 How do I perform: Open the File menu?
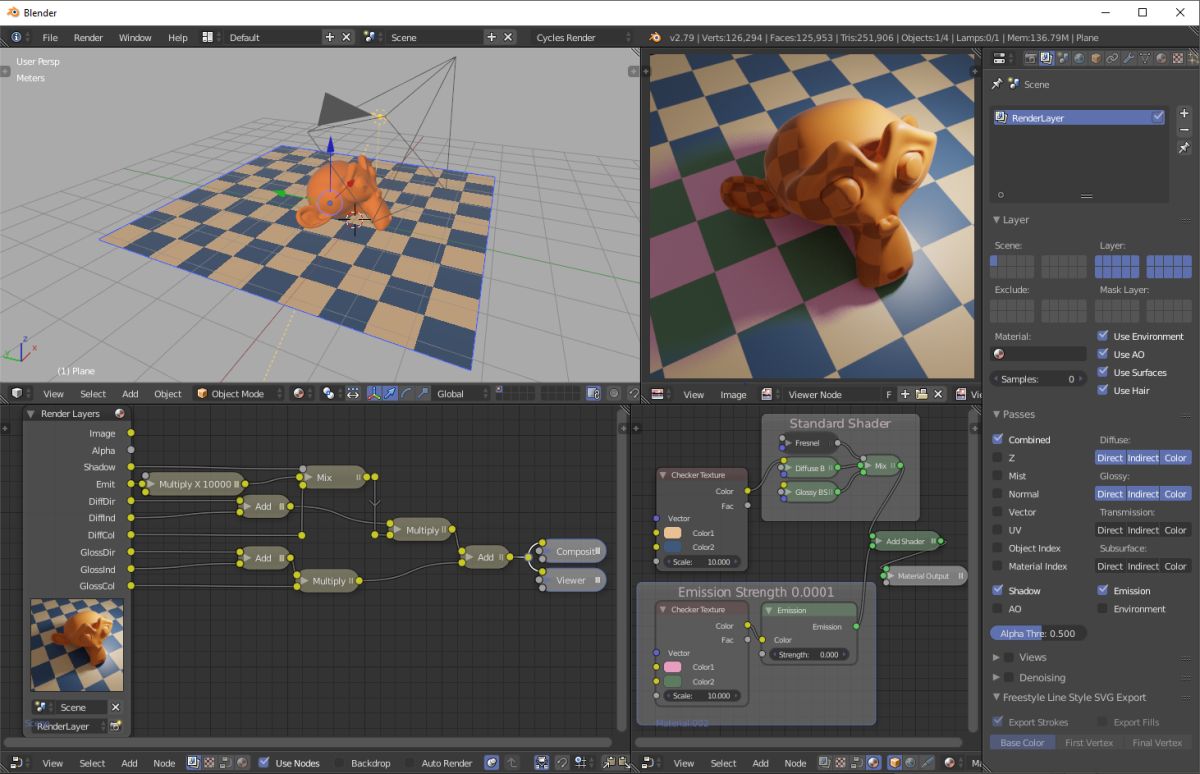50,37
